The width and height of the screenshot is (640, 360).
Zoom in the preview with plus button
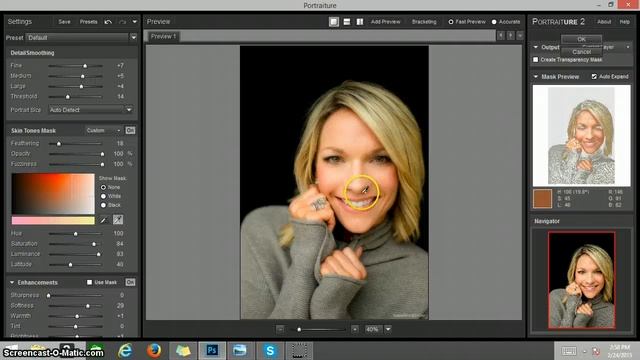[x=355, y=329]
